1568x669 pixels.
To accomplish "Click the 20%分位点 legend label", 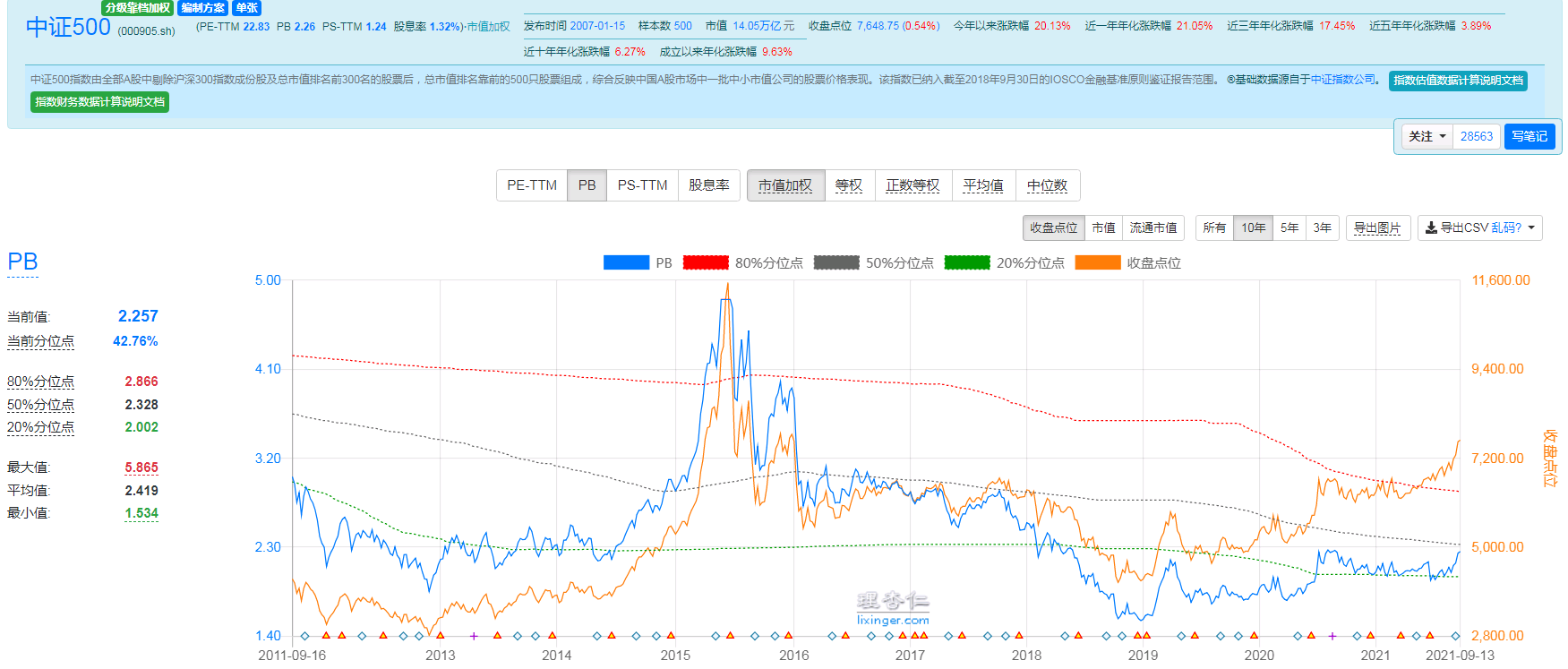I will coord(1031,263).
